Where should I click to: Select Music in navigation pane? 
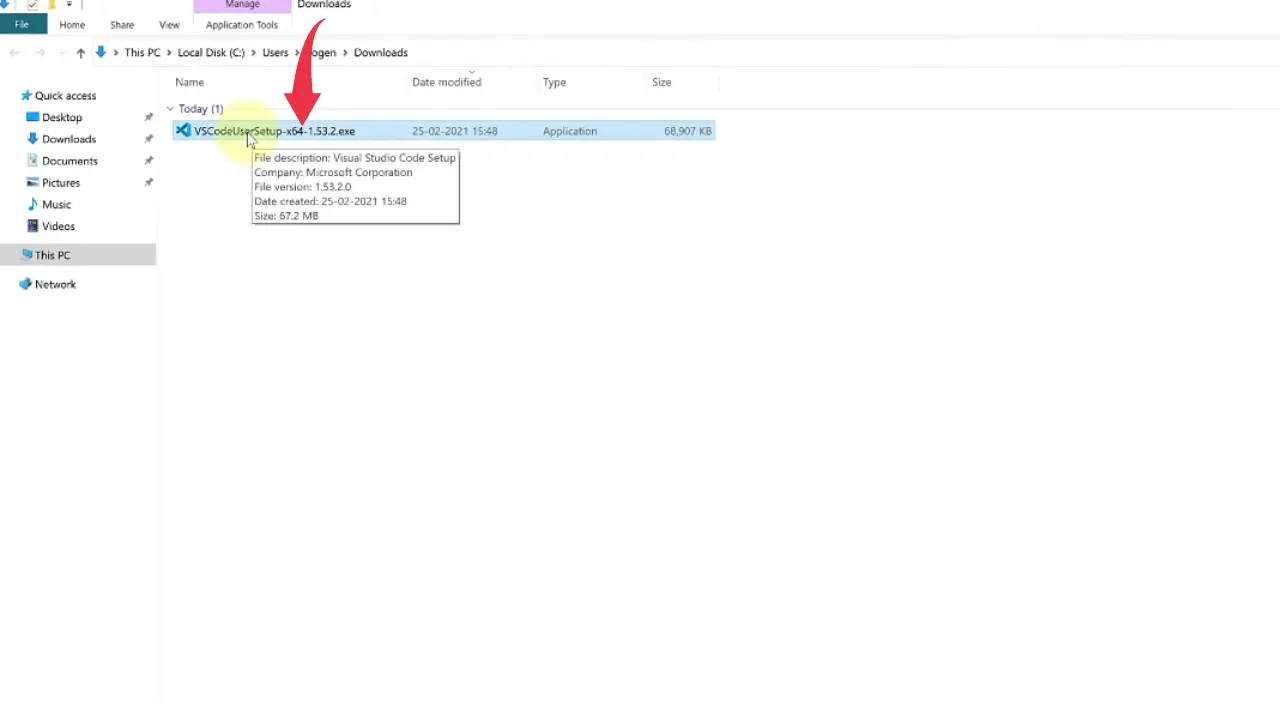click(x=57, y=205)
